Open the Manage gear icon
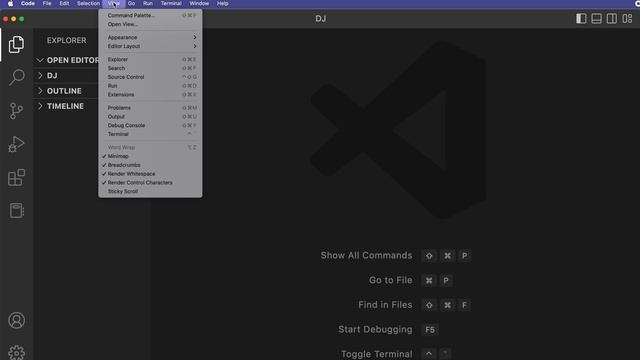This screenshot has width=640, height=360. 16,353
